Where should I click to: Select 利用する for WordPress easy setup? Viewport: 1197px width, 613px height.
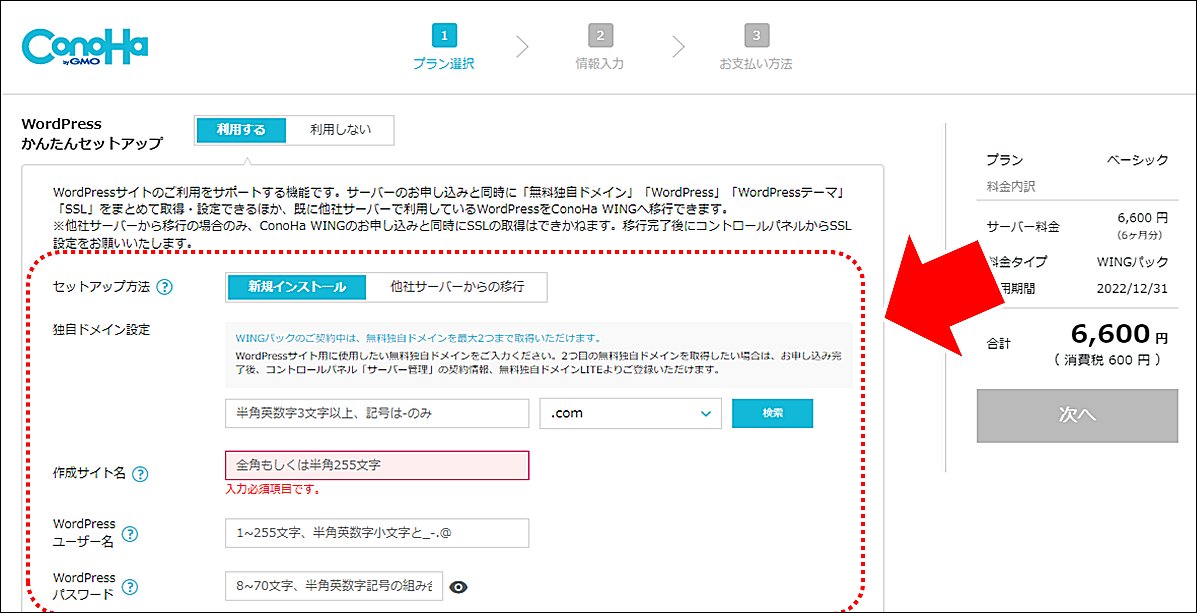(241, 130)
